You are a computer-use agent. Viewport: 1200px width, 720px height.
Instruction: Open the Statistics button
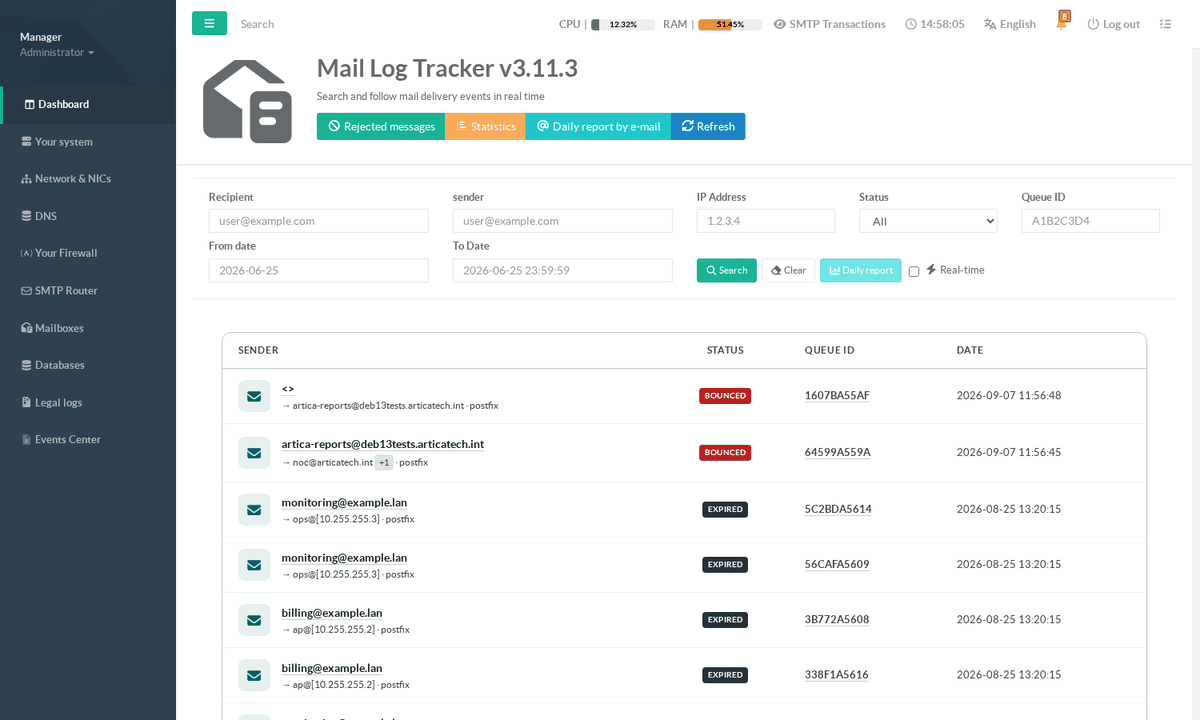click(485, 126)
